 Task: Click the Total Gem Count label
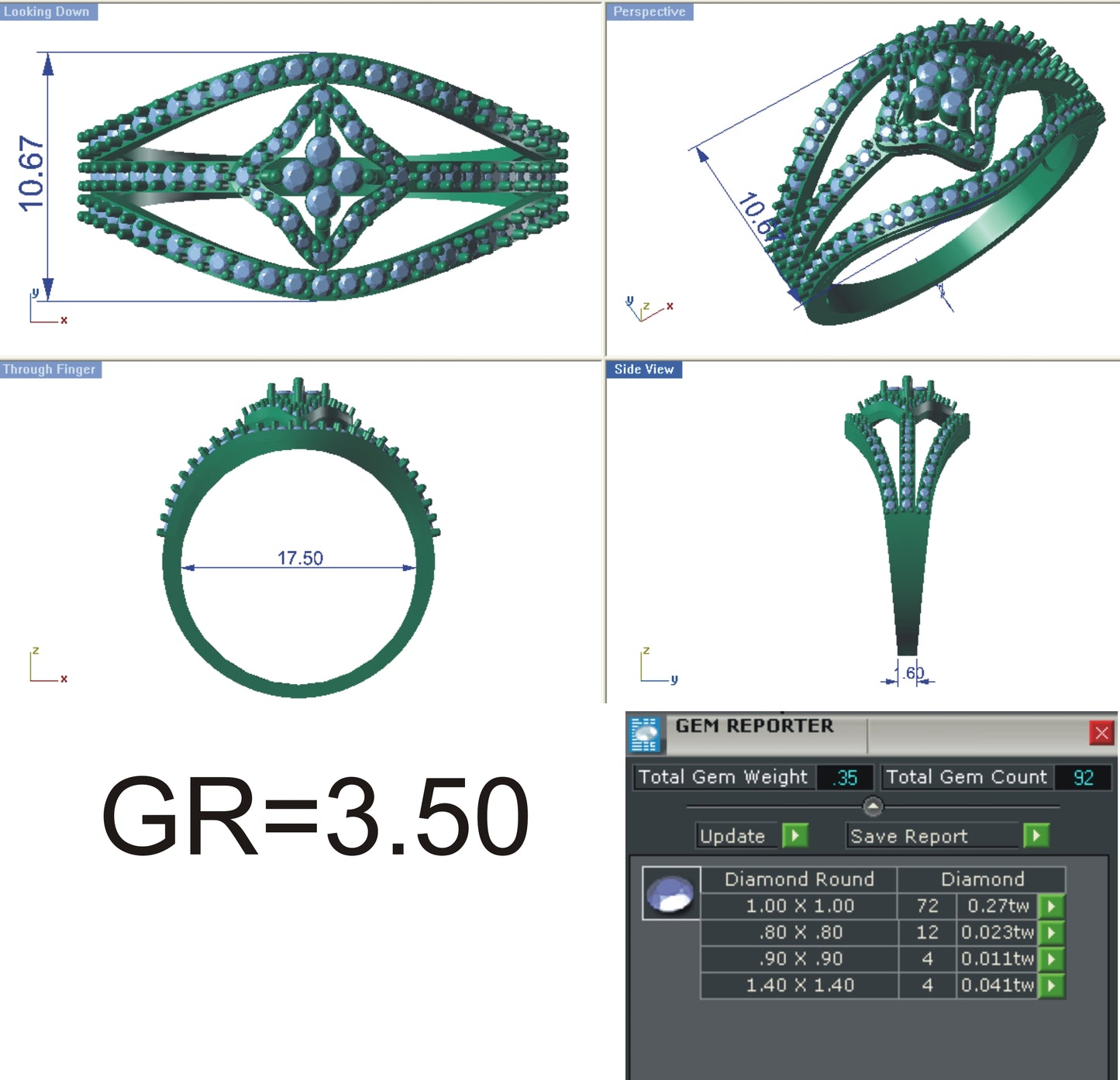click(x=966, y=777)
